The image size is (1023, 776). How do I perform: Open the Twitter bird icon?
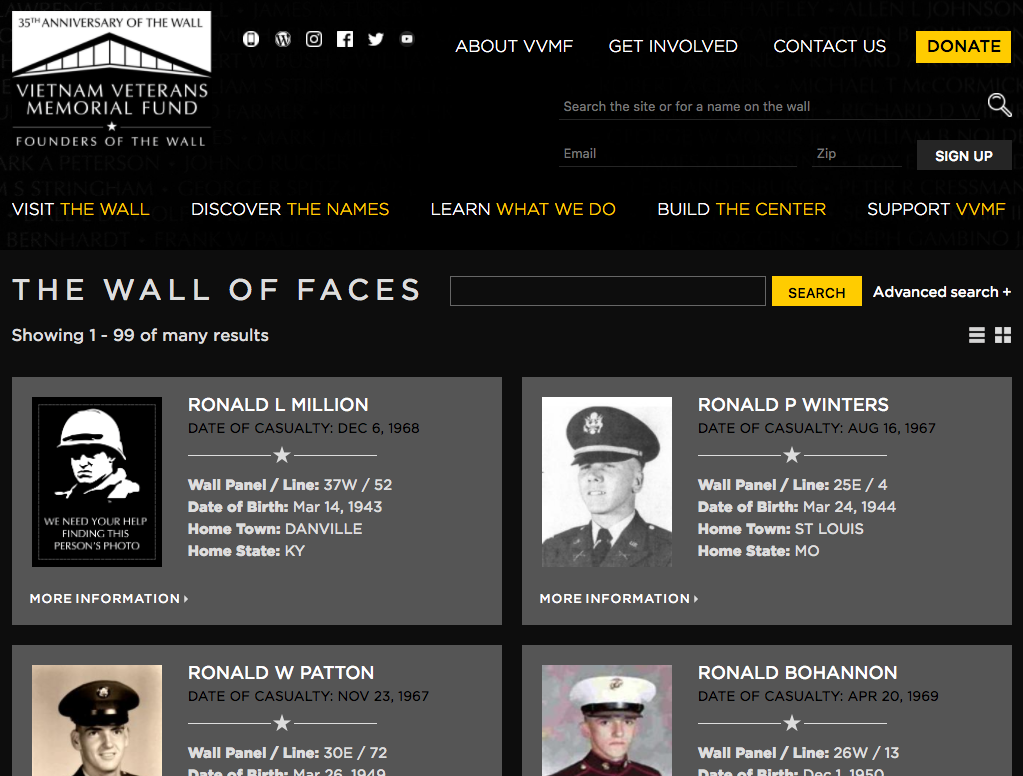(376, 39)
